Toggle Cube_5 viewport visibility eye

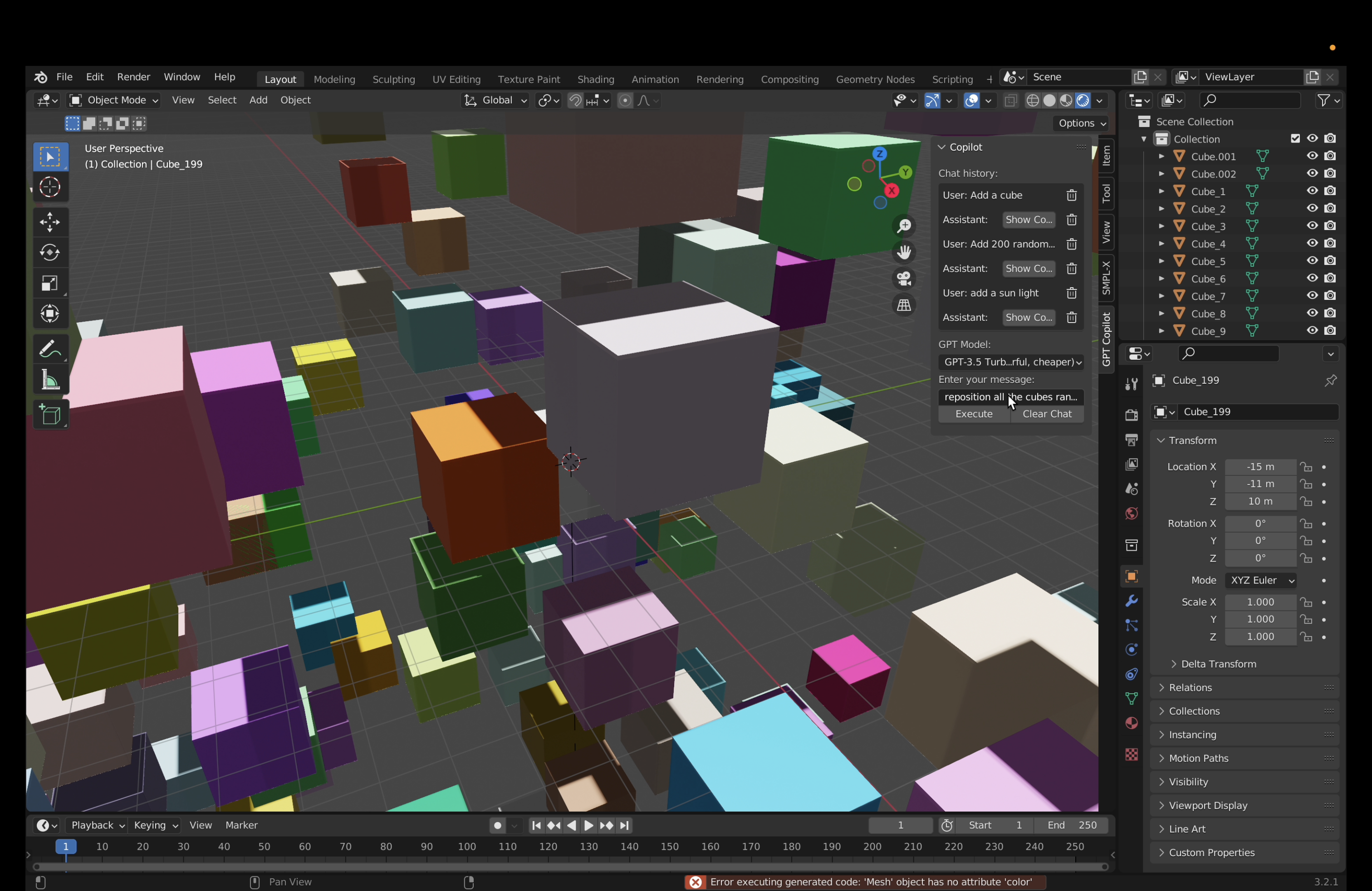[x=1313, y=261]
